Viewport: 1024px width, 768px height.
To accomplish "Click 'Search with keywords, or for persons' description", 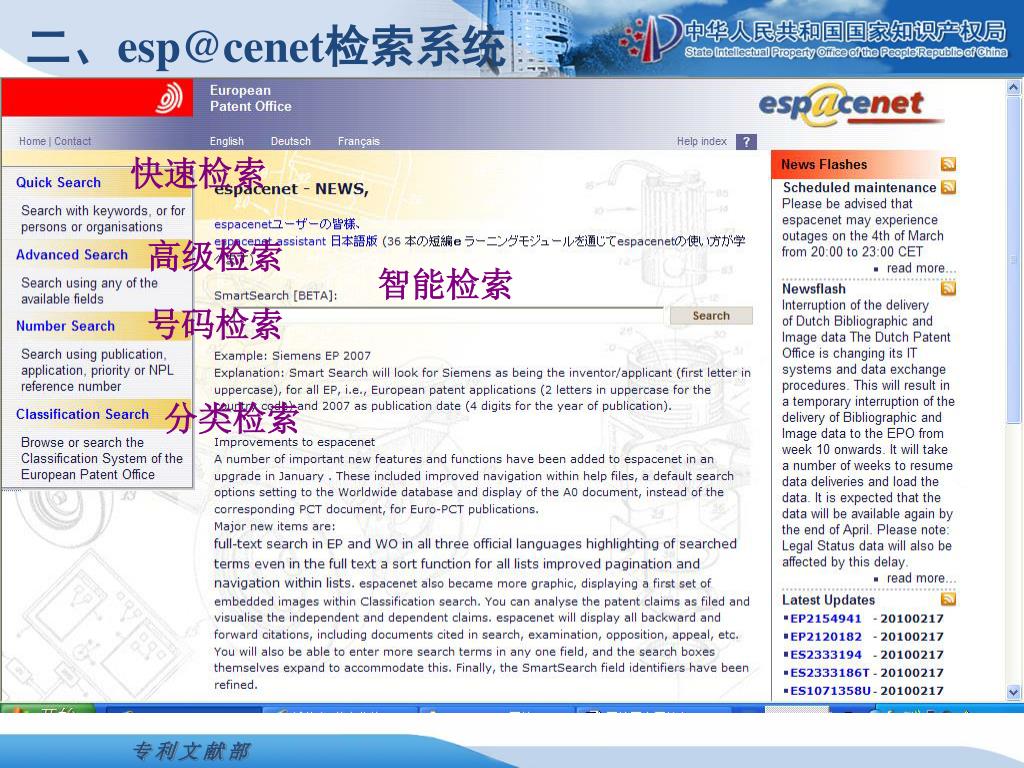I will pos(103,219).
